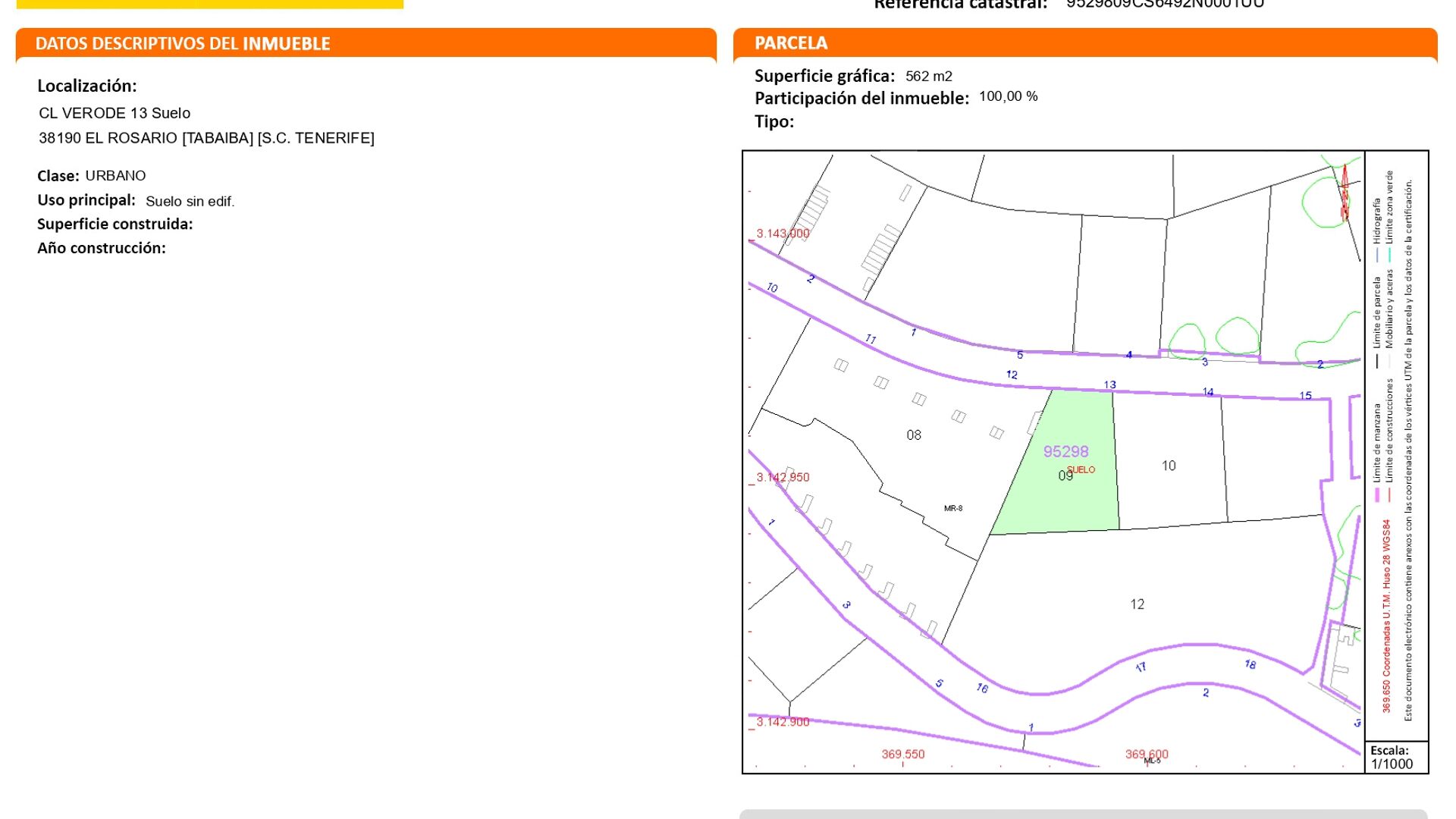Click the 562 m2 surface value
1456x819 pixels.
[x=928, y=77]
